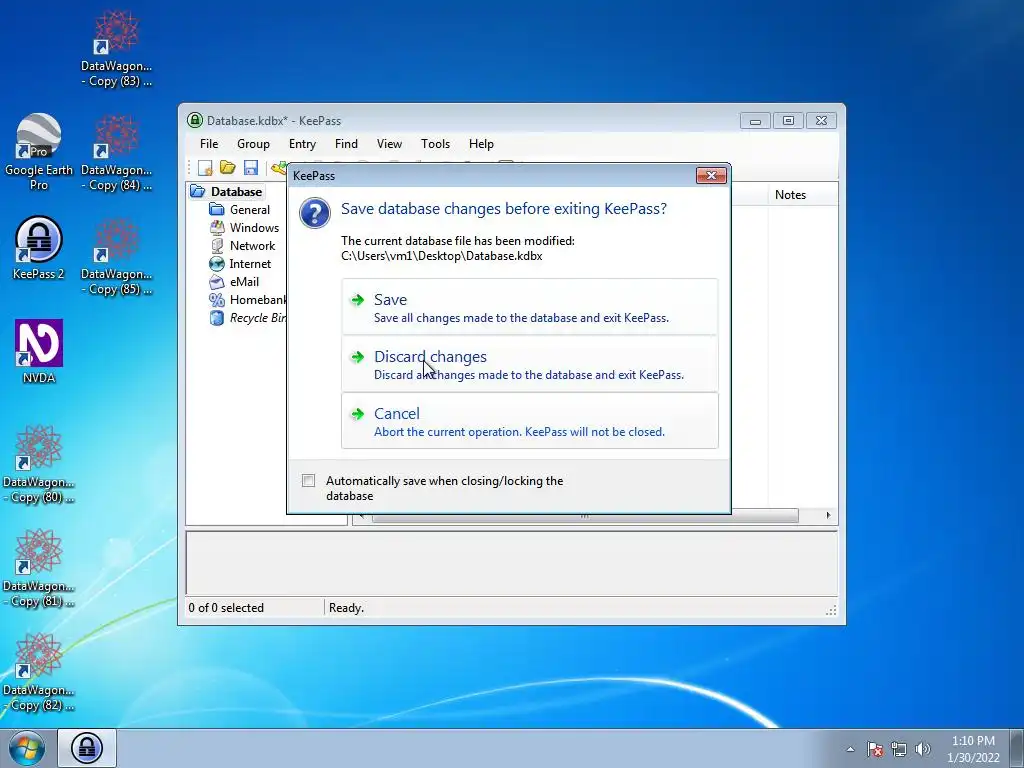Viewport: 1024px width, 768px height.
Task: Open the Group menu
Action: tap(253, 144)
